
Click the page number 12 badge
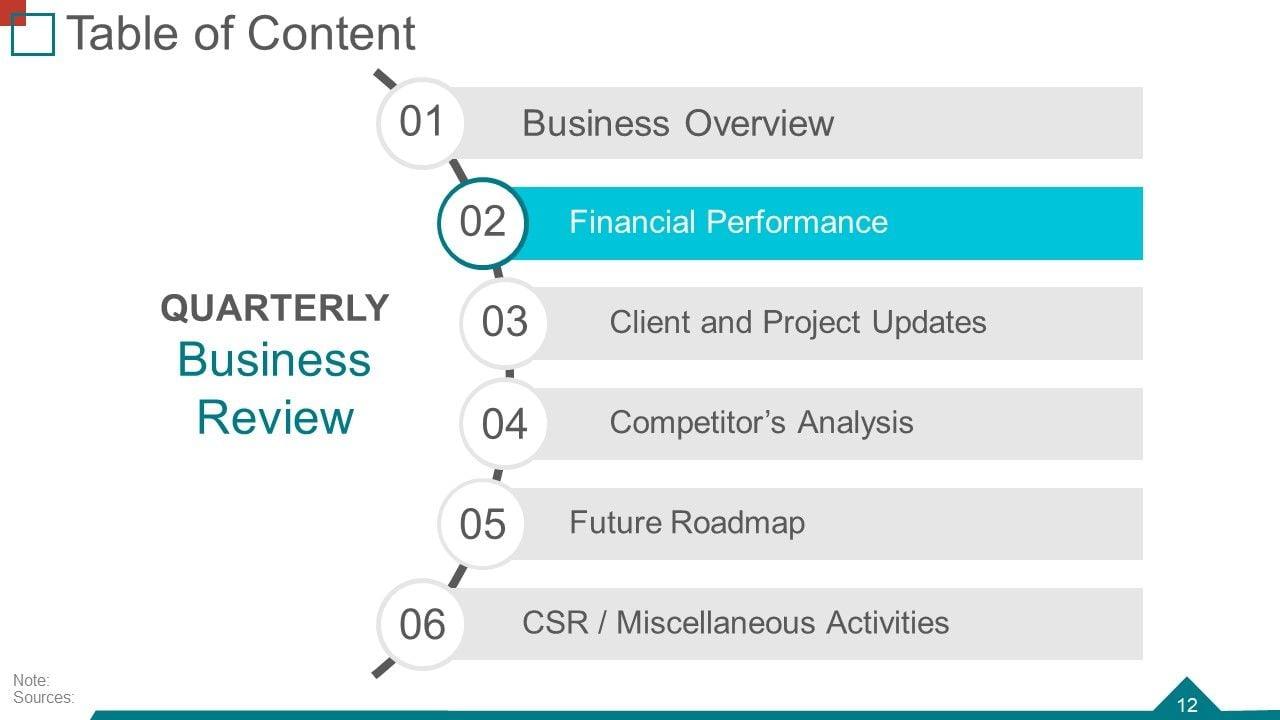pos(1187,704)
